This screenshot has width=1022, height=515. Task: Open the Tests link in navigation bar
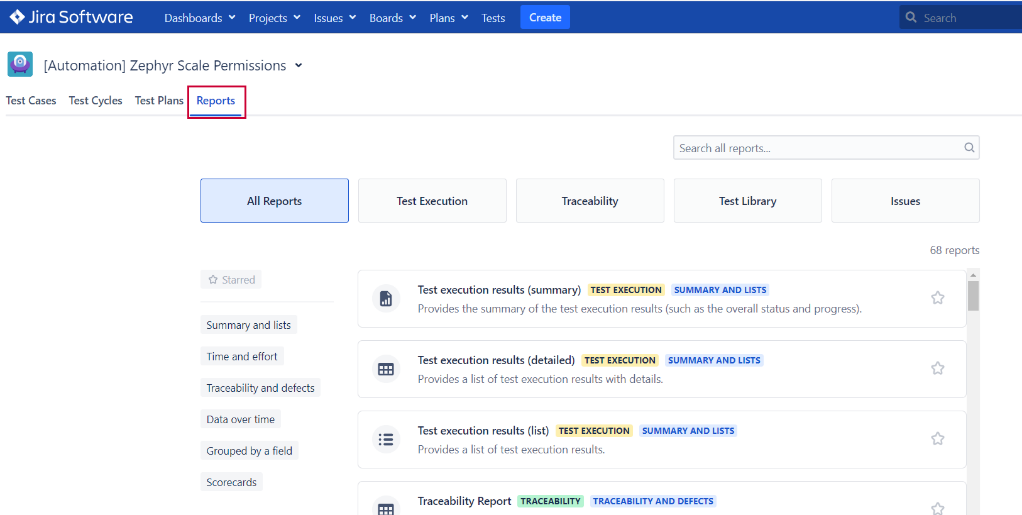(493, 18)
